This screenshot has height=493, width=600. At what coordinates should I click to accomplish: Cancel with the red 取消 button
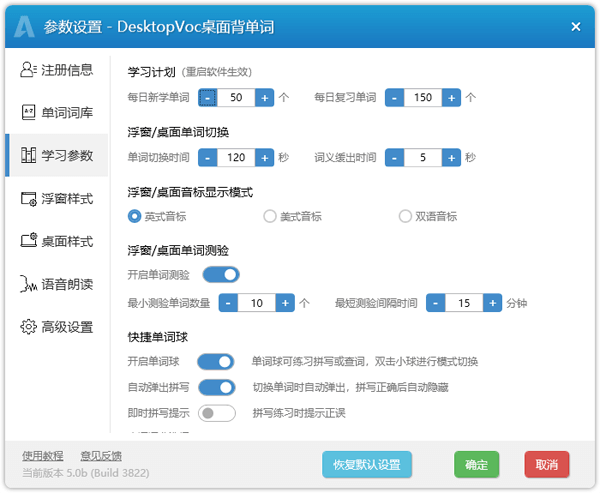click(x=547, y=465)
